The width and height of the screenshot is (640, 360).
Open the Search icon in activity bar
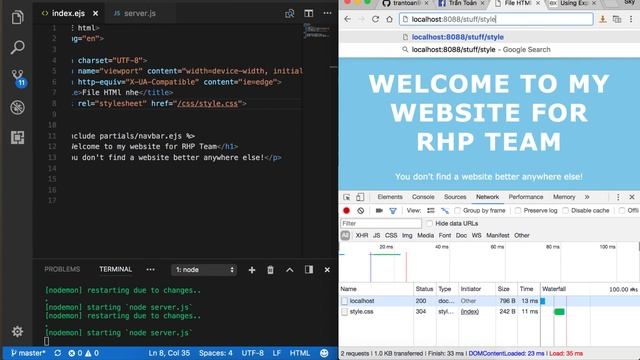click(17, 47)
